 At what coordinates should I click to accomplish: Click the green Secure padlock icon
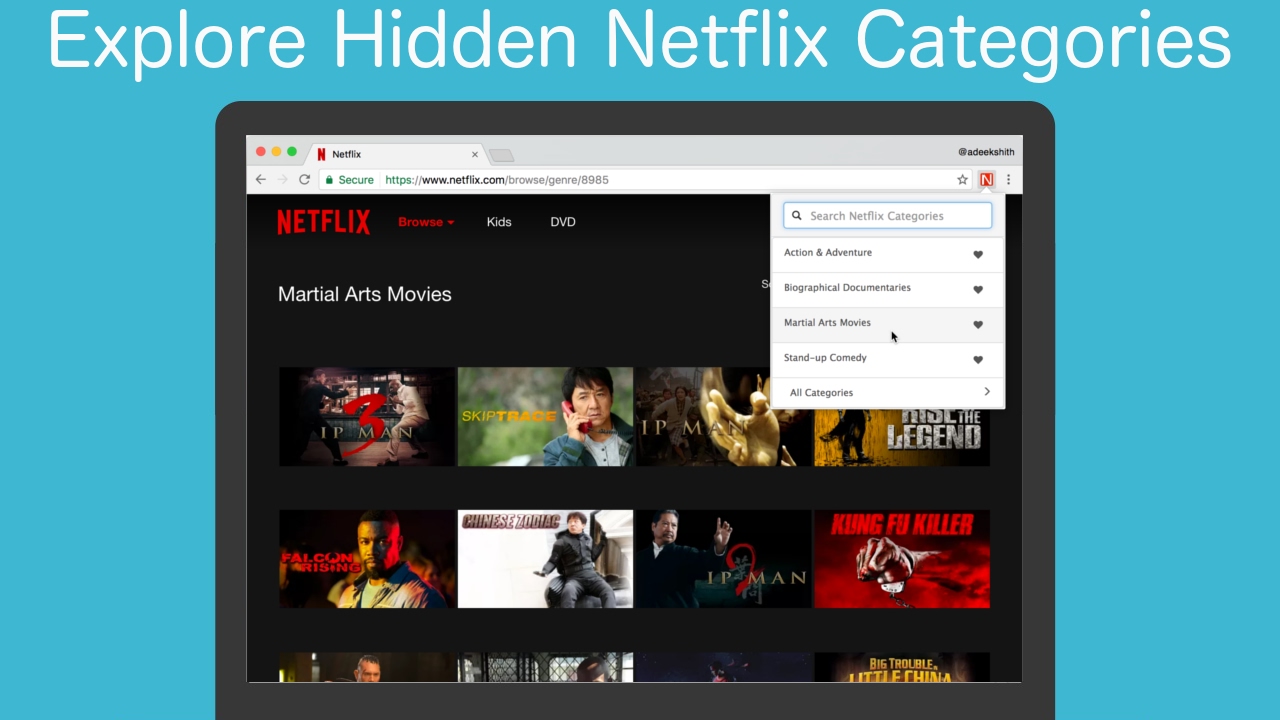(x=328, y=180)
